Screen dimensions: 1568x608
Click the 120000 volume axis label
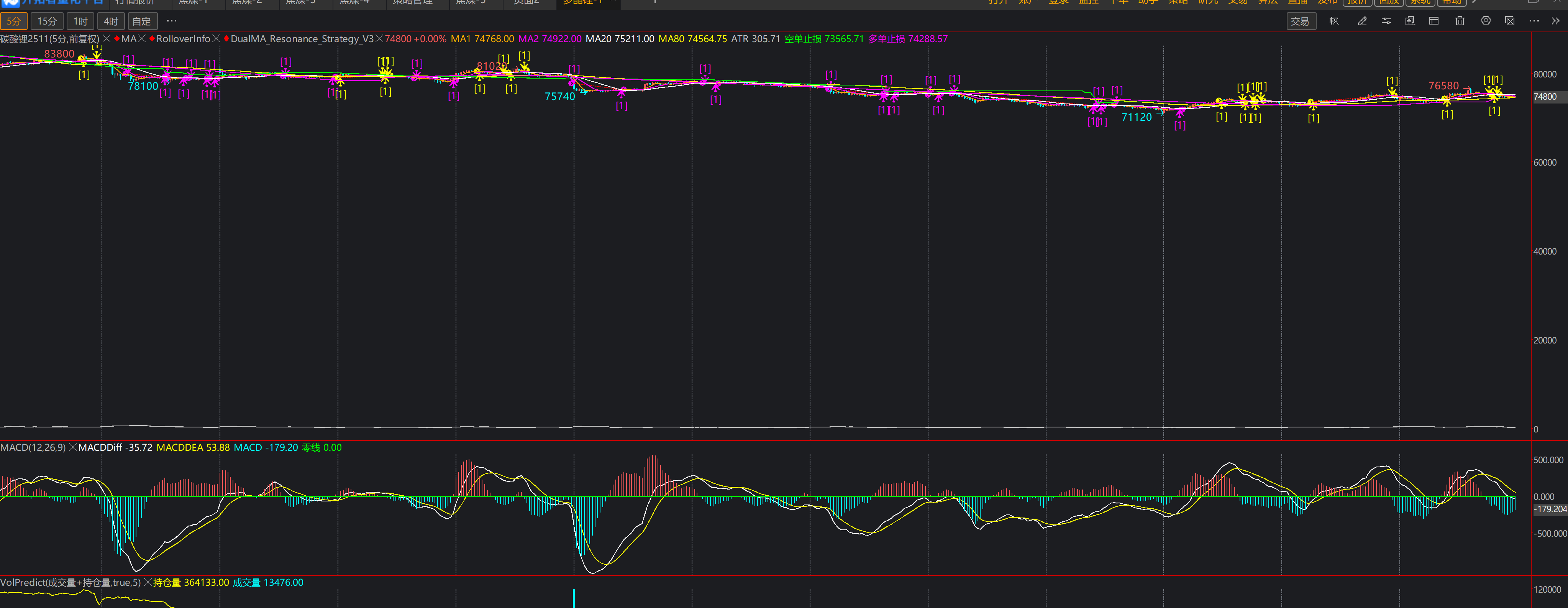1547,590
